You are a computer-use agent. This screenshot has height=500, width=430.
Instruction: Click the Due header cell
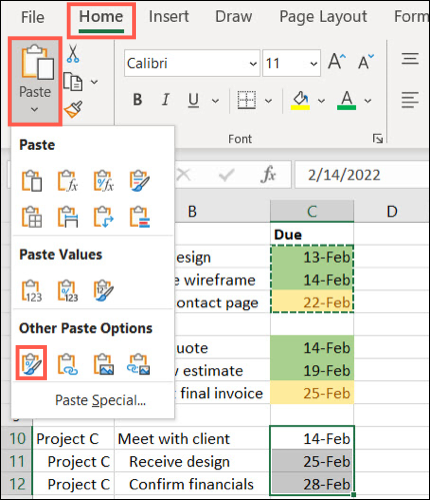click(x=312, y=235)
